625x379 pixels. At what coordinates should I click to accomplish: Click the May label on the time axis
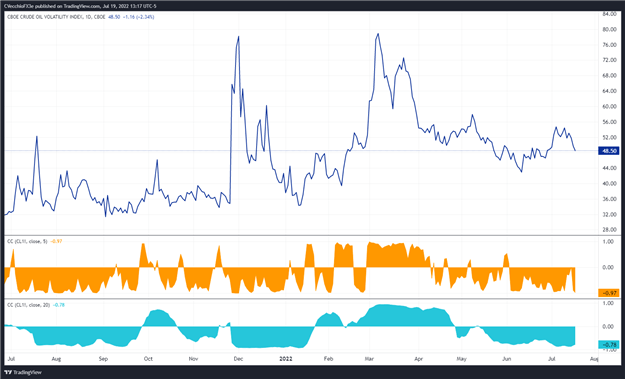click(462, 359)
